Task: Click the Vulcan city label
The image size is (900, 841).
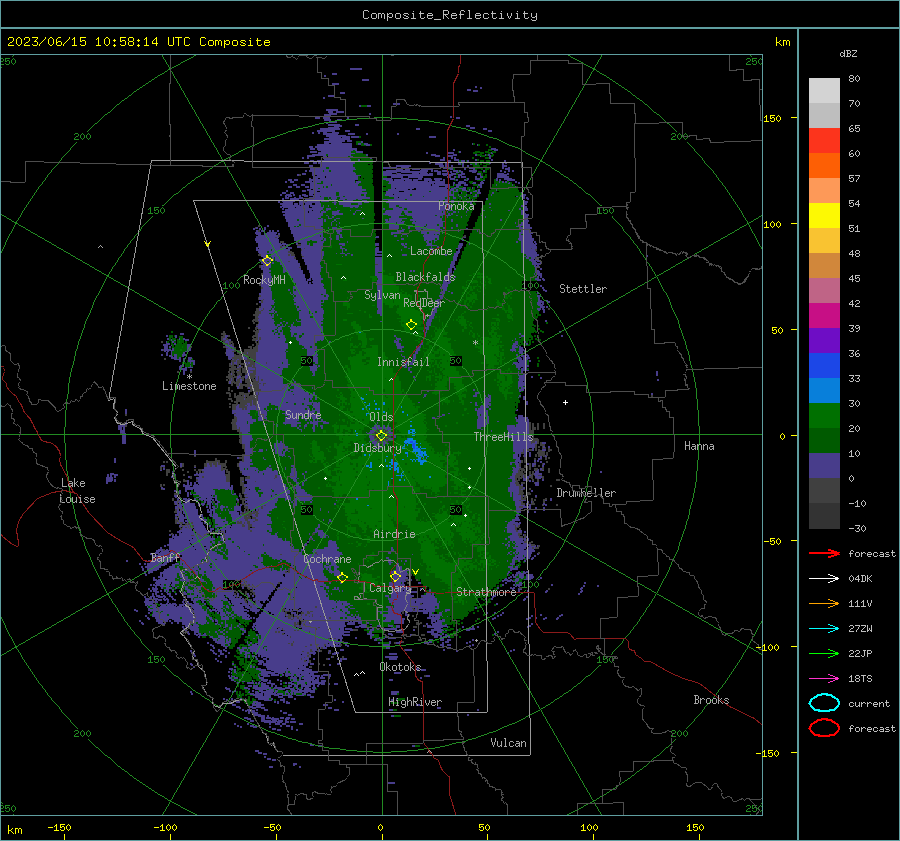Action: [508, 743]
